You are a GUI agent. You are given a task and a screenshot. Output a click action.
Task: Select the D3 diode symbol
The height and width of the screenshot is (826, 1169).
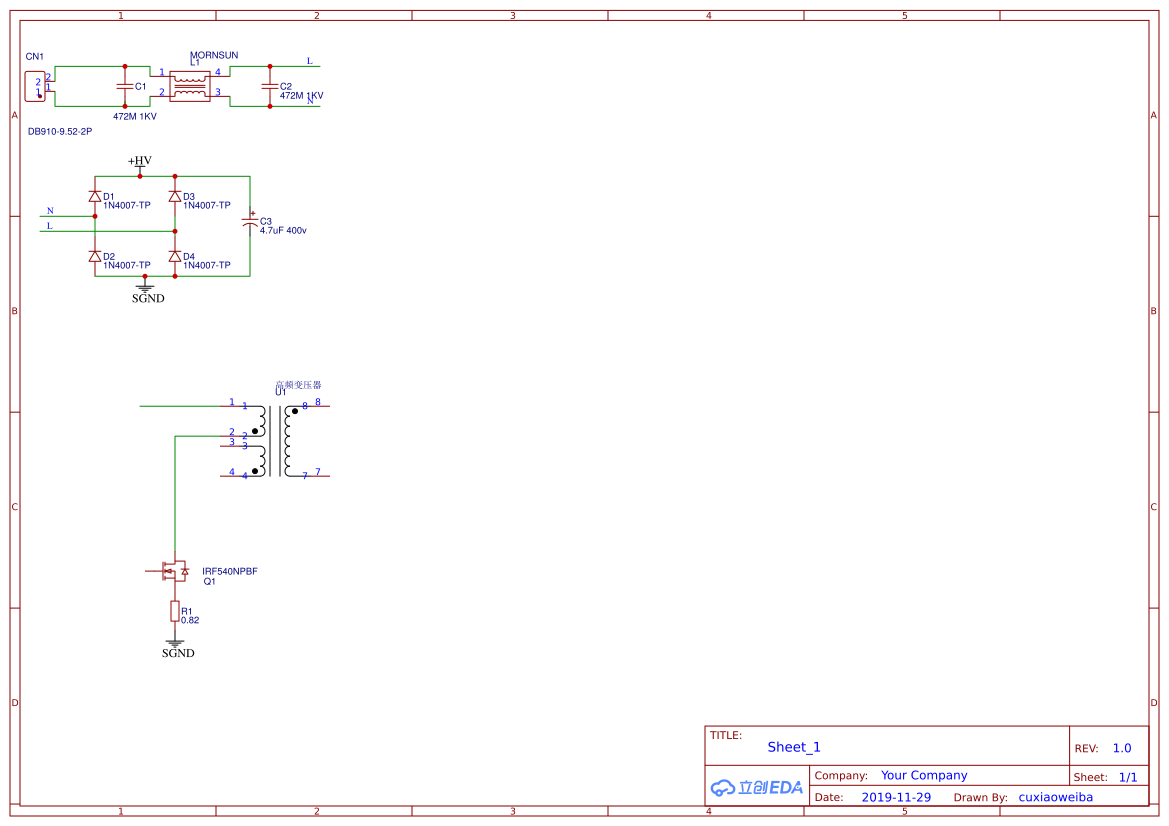click(x=175, y=196)
